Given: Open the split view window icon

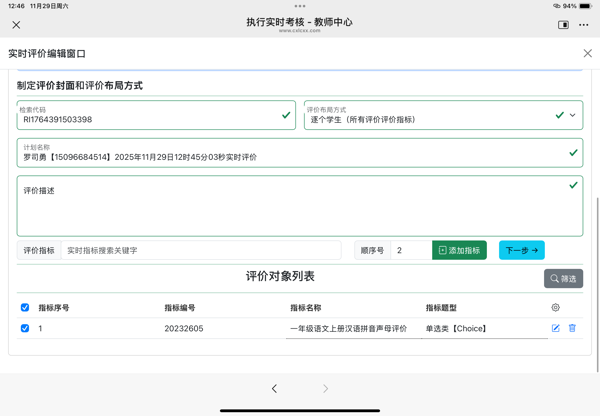Looking at the screenshot, I should coord(563,25).
